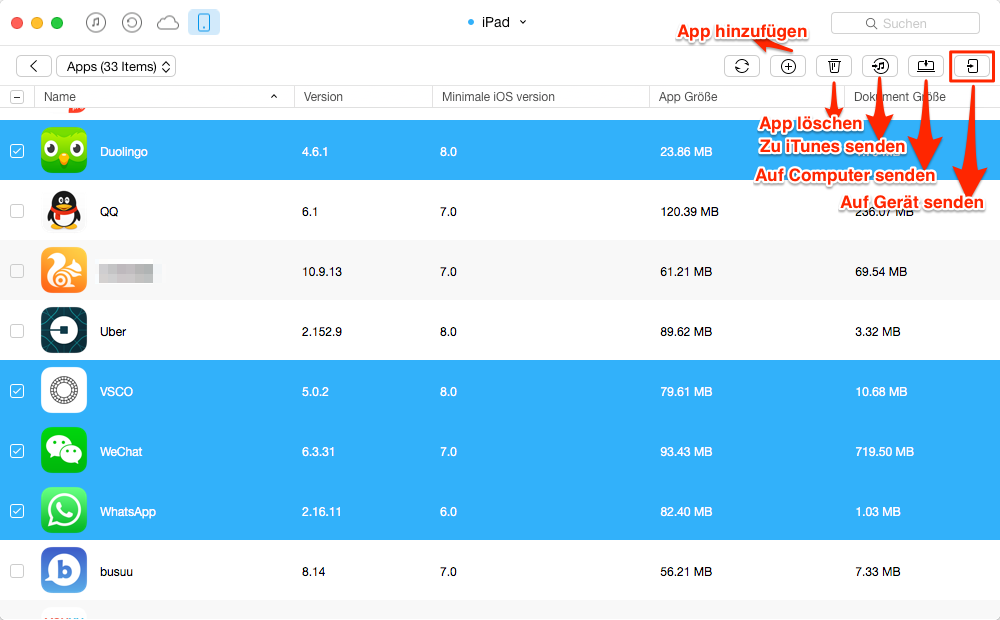Click the orange squirrel browser app icon

point(64,270)
